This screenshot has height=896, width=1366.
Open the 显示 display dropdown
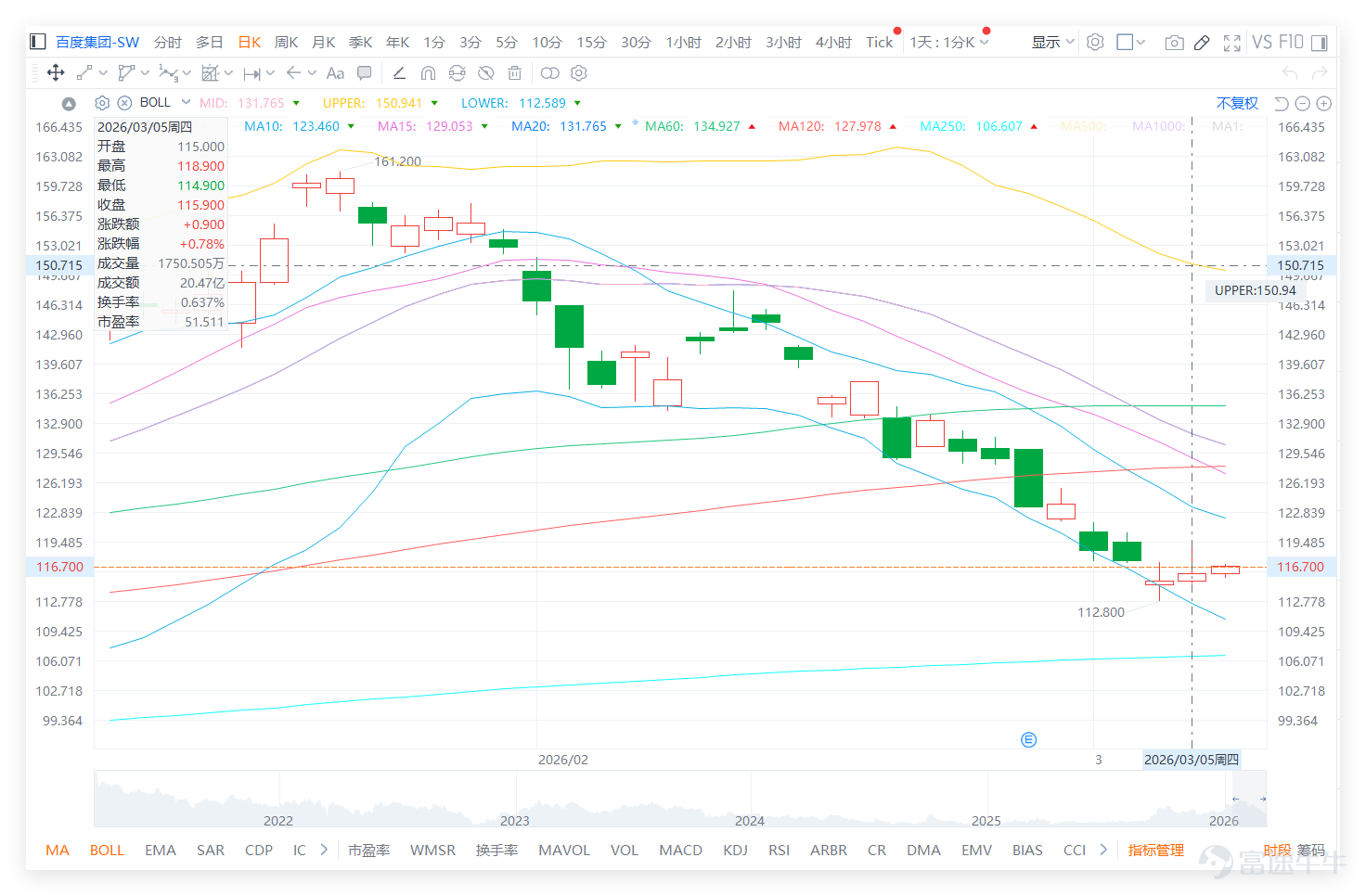(x=1053, y=42)
